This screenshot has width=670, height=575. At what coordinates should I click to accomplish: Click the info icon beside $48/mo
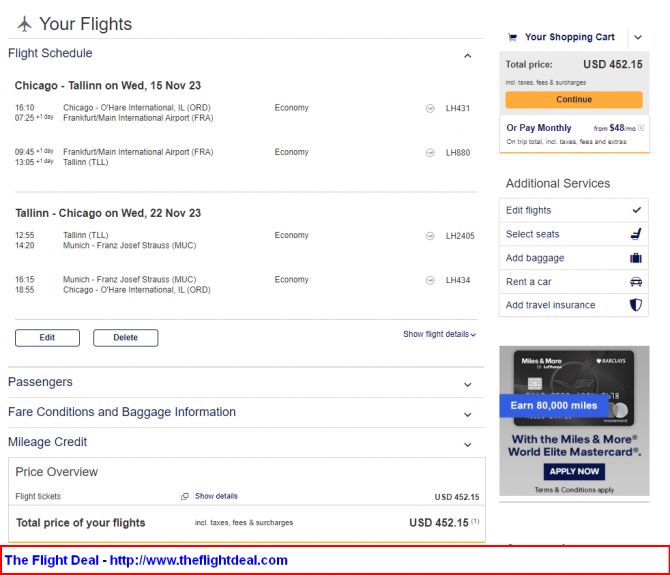click(x=641, y=128)
